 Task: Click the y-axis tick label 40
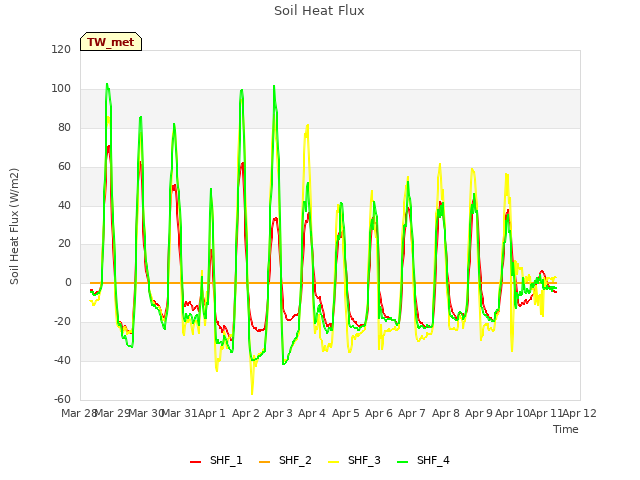click(64, 205)
